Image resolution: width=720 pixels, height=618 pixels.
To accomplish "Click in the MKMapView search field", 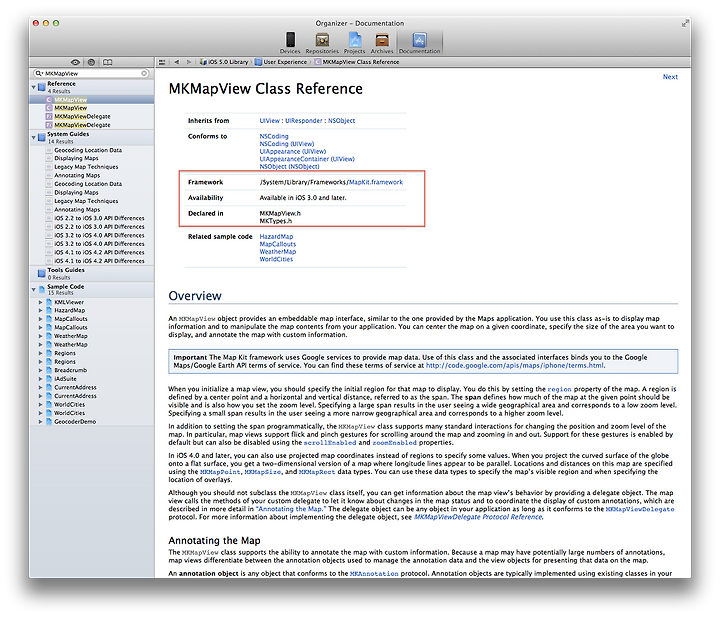I will click(92, 73).
